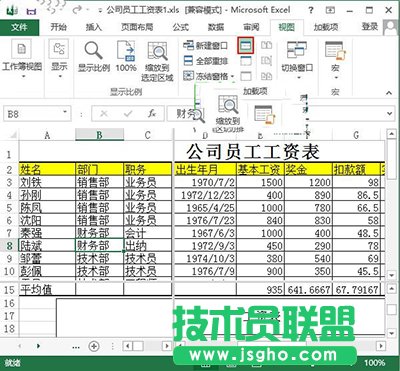Viewport: 400px width, 371px height.
Task: Click the Enter checkmark in formula bar
Action: tap(128, 114)
